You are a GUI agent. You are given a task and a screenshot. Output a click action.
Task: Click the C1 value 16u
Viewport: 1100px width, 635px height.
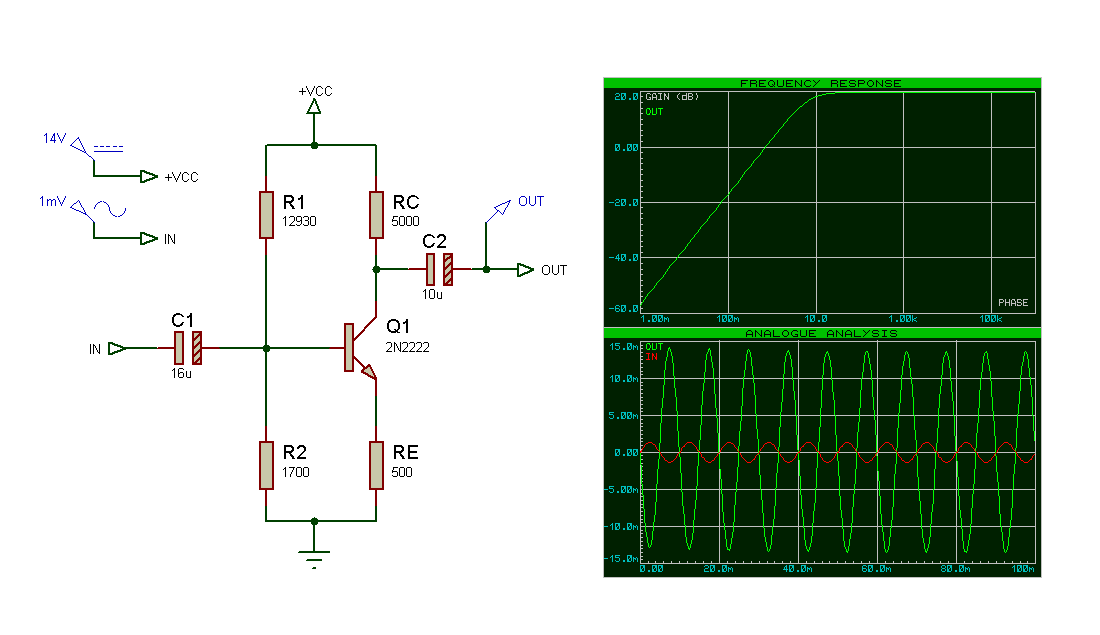(181, 374)
